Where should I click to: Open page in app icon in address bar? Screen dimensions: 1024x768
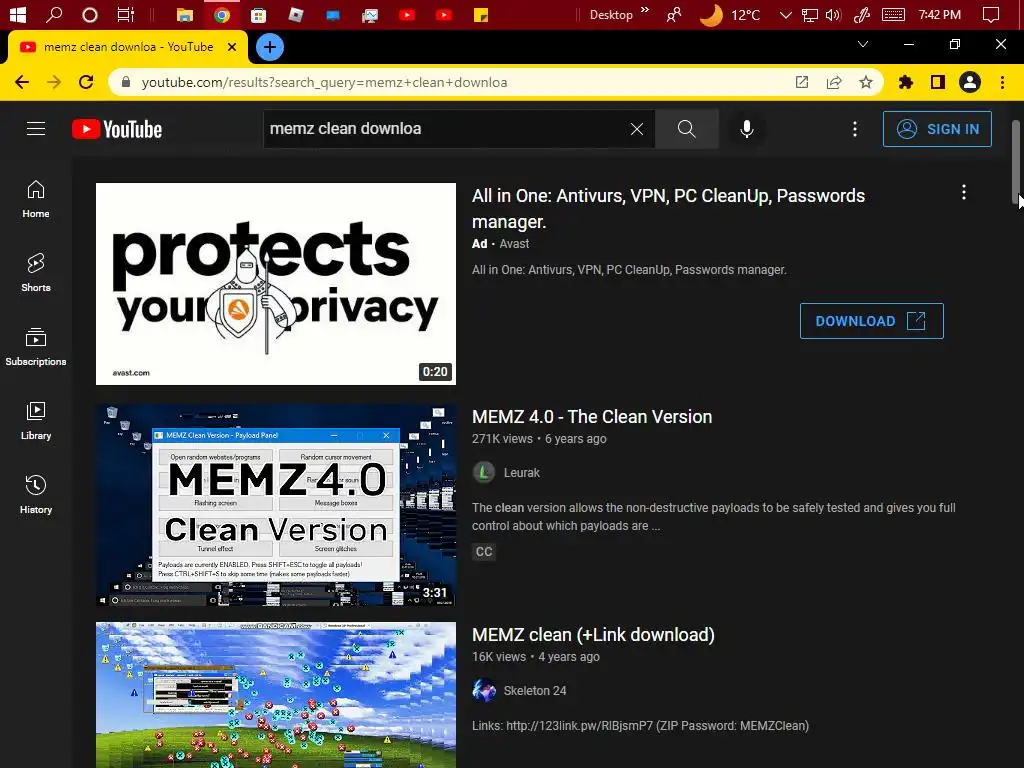[802, 82]
